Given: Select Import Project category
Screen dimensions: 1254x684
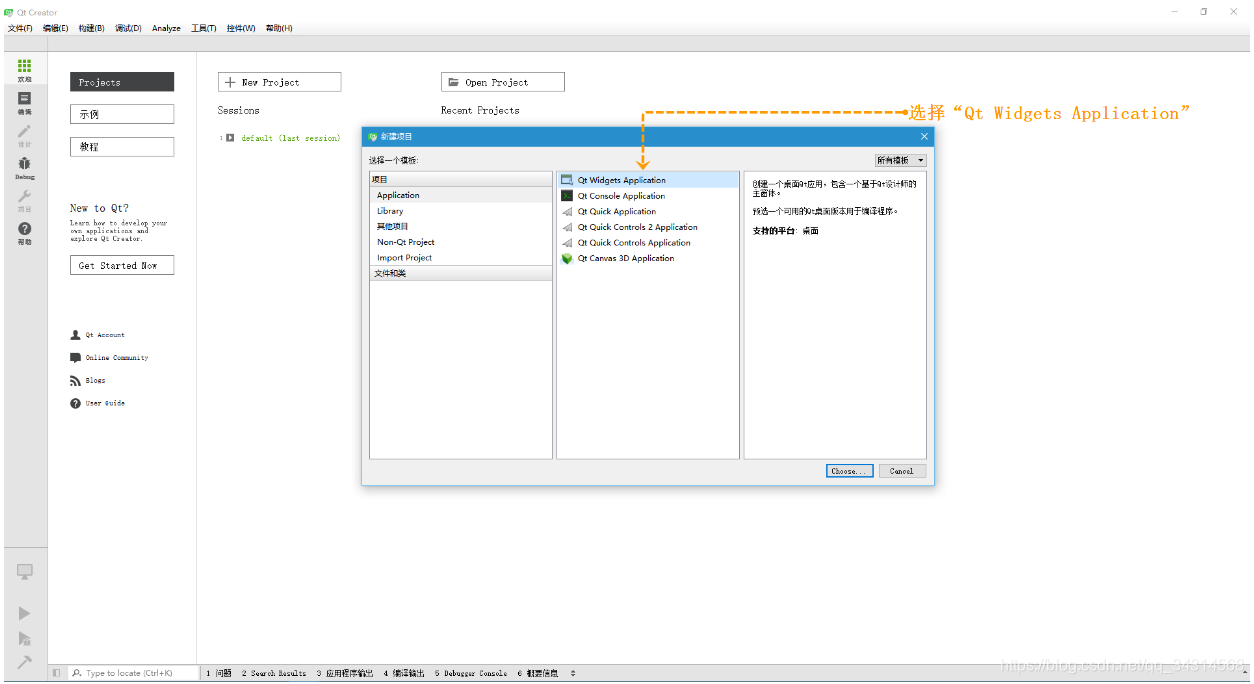Looking at the screenshot, I should tap(461, 257).
